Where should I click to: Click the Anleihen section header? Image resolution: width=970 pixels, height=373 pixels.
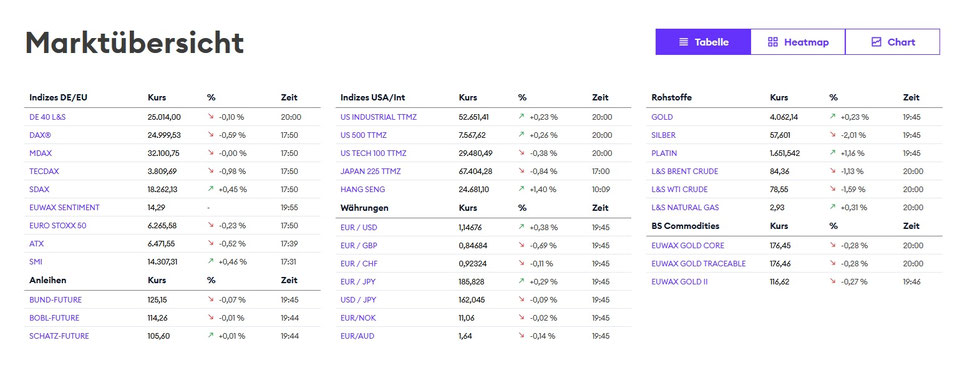(48, 281)
